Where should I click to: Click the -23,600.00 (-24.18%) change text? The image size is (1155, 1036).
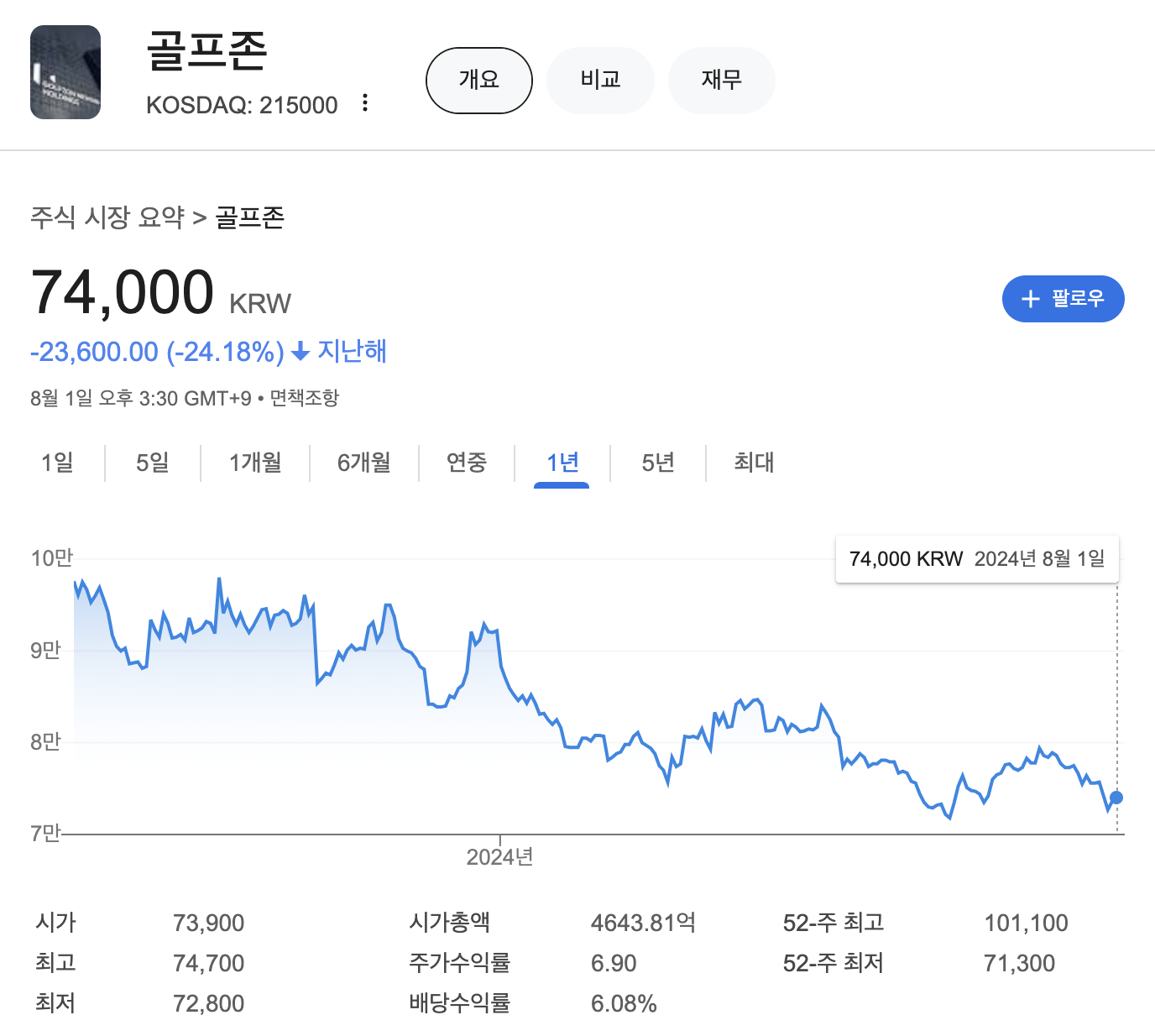[x=157, y=352]
